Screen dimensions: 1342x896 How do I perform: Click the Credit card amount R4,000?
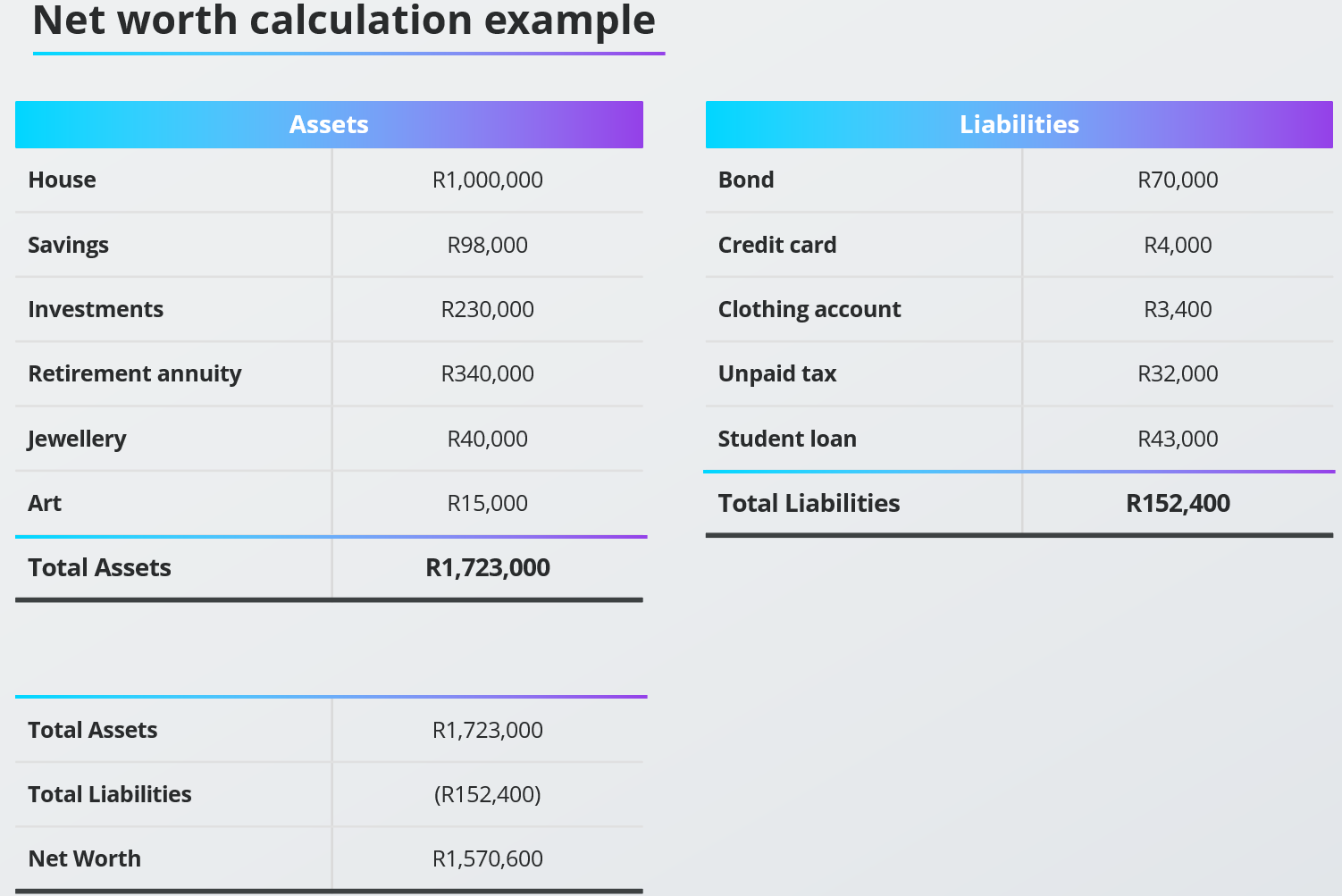pos(1178,245)
